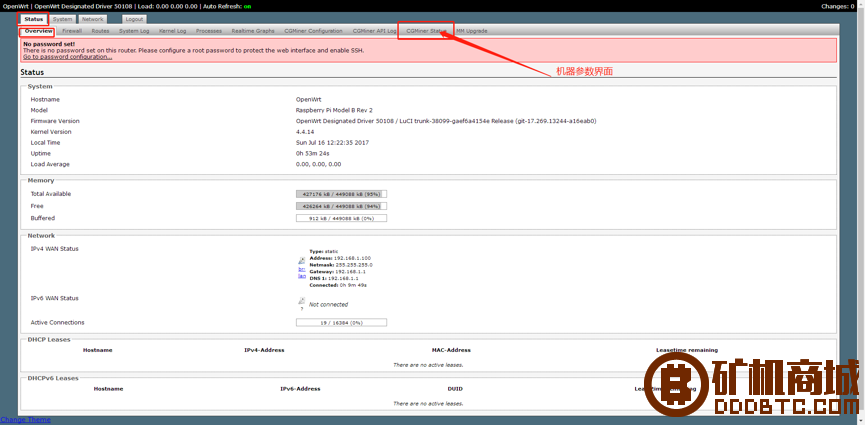View the Kernel Log sub-tab

point(173,31)
